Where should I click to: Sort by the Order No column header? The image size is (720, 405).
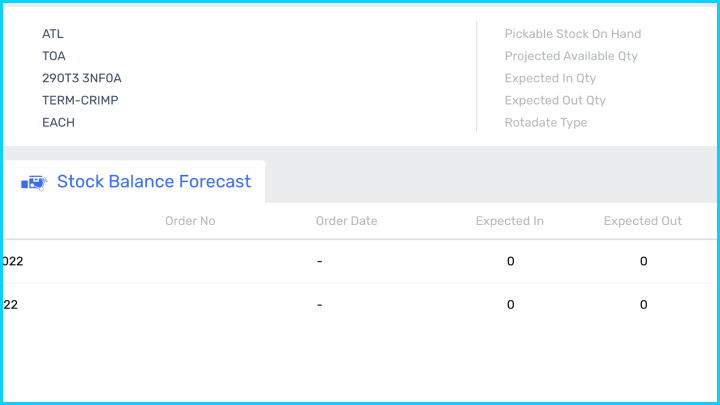[x=190, y=221]
